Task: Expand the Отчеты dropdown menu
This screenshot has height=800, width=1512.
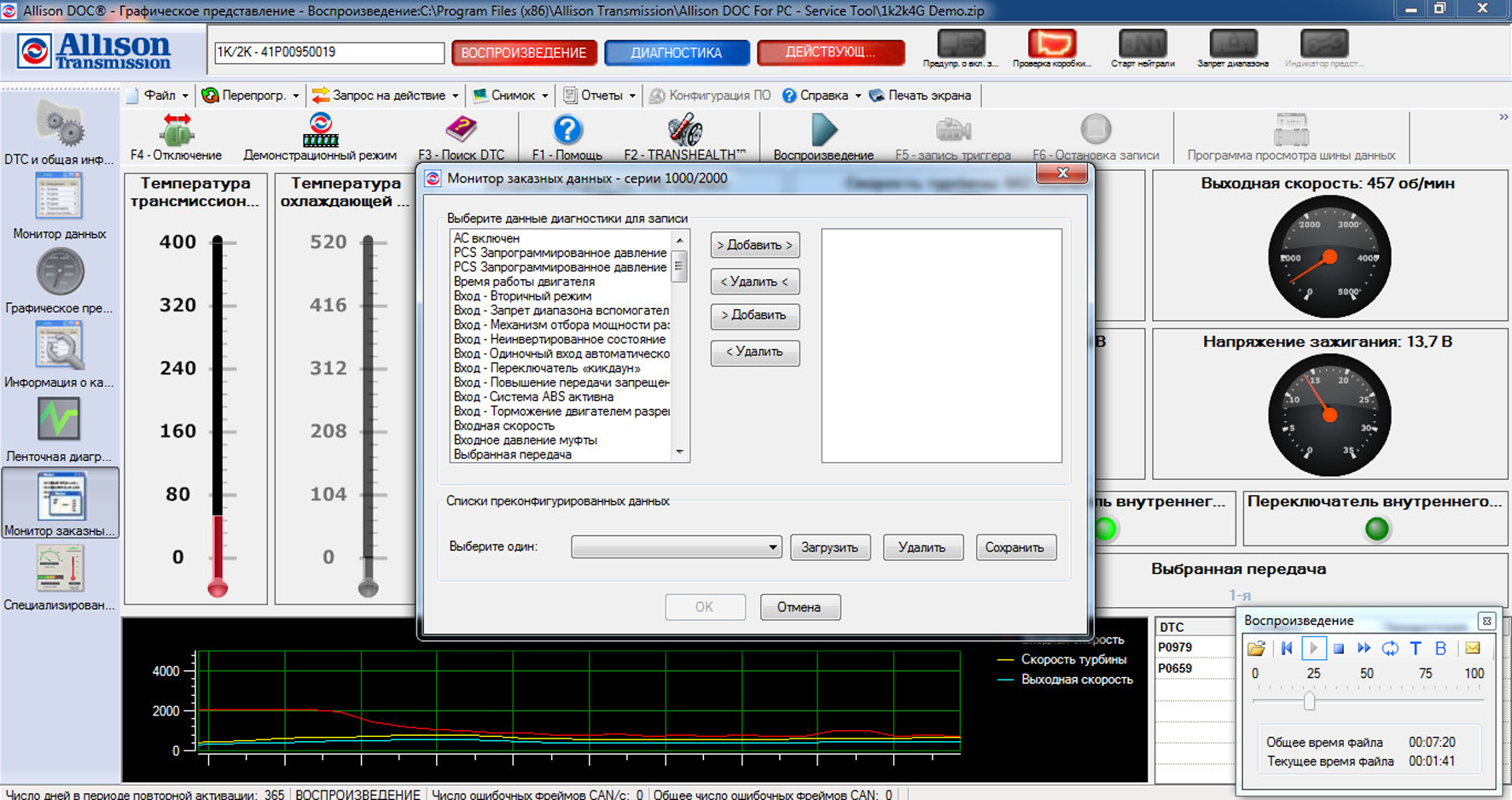Action: pos(601,96)
